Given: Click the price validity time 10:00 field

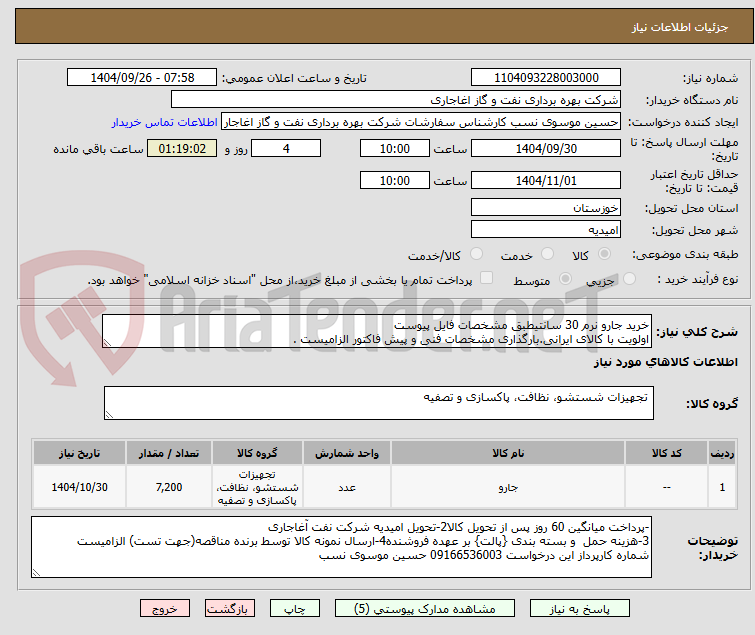Looking at the screenshot, I should (394, 181).
